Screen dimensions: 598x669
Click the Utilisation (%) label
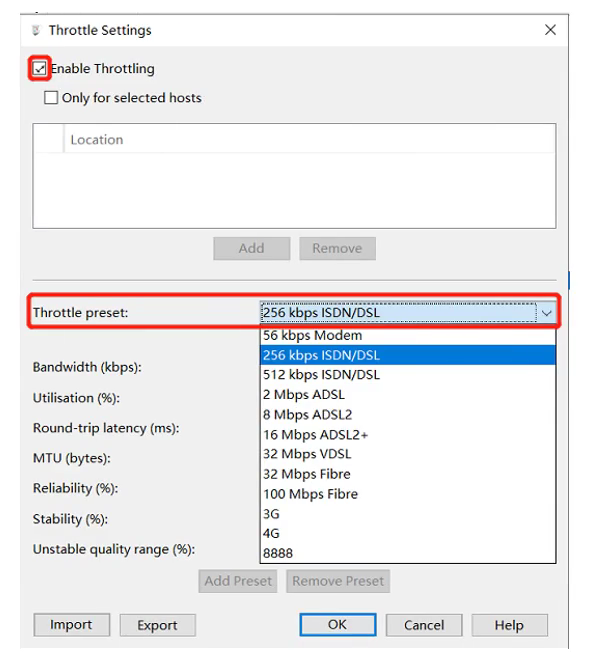point(76,398)
